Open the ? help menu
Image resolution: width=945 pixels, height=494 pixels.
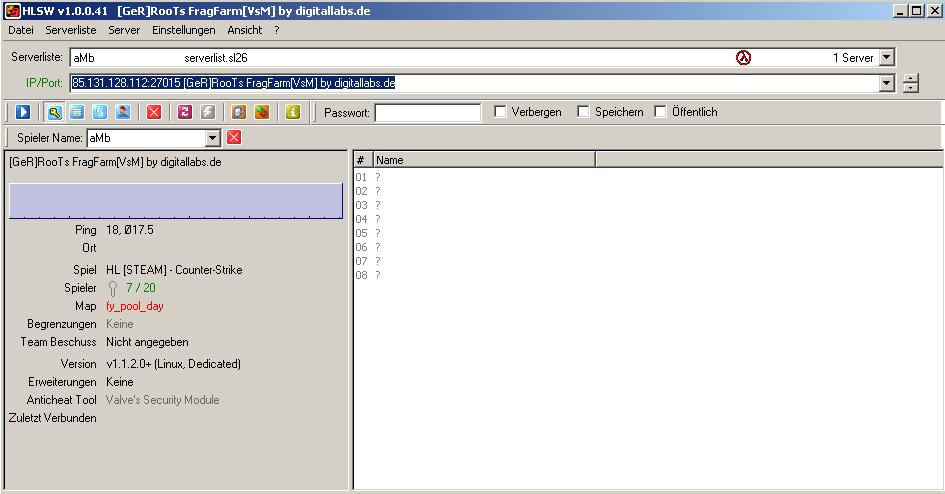point(277,30)
